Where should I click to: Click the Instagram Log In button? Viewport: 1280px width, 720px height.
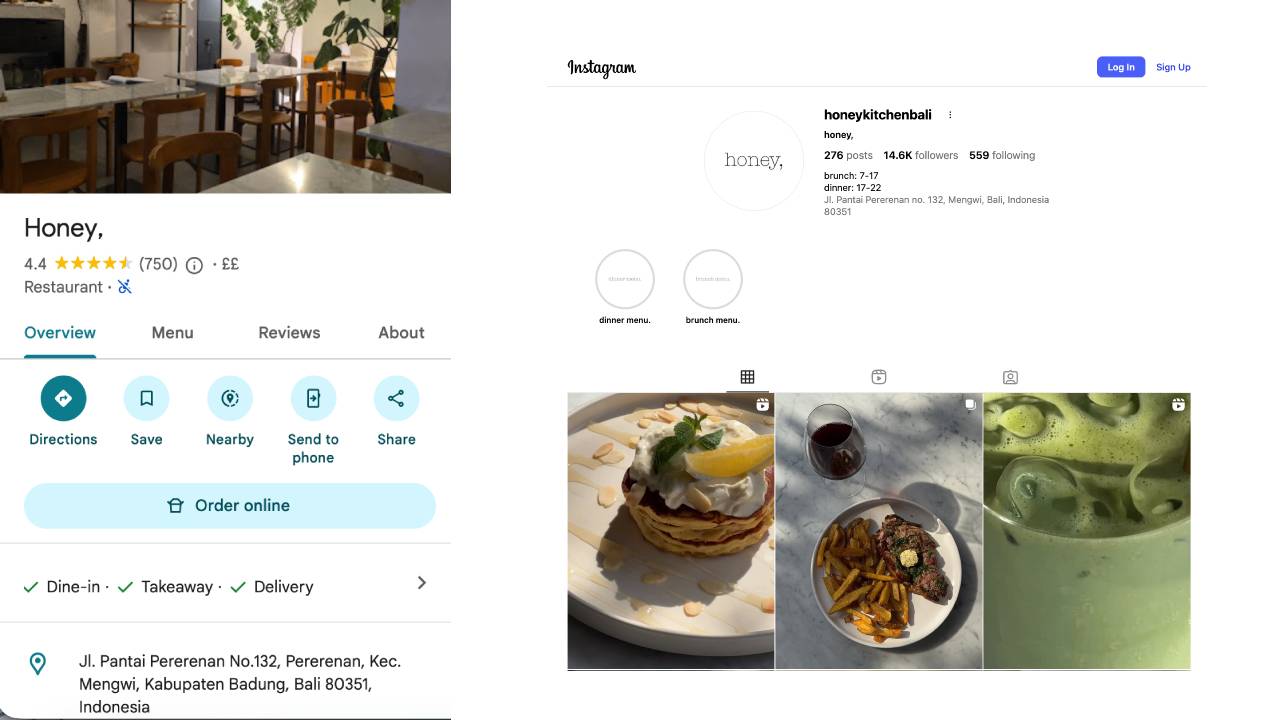pyautogui.click(x=1121, y=67)
